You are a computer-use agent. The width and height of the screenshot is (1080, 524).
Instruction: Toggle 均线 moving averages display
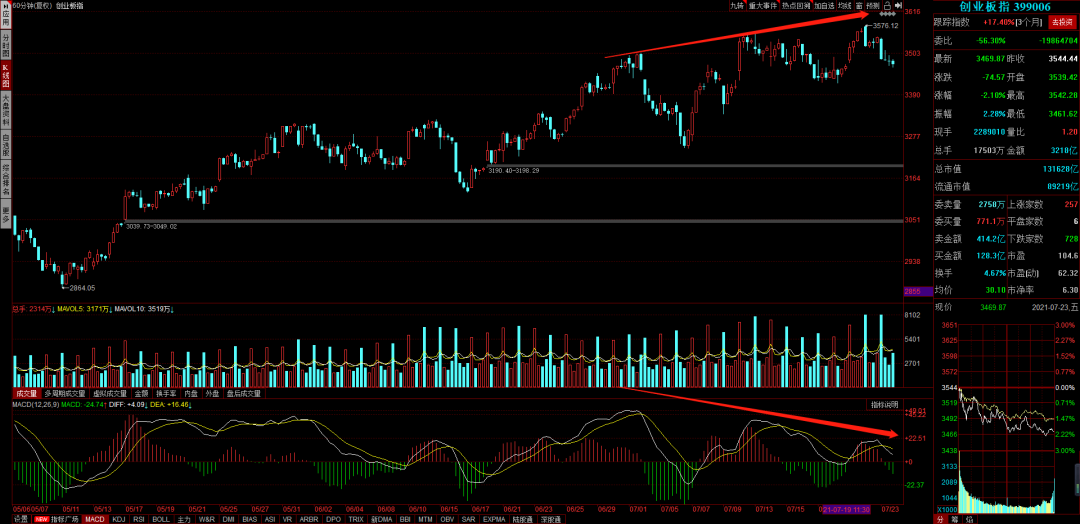point(845,6)
